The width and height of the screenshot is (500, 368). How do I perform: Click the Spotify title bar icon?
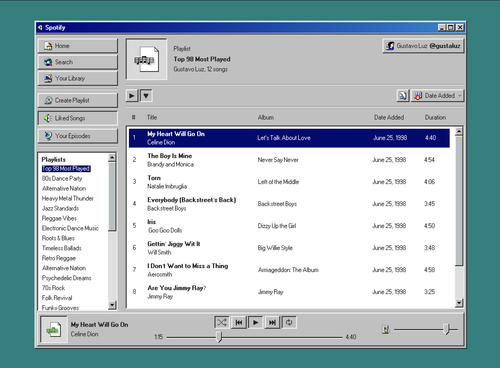click(40, 27)
